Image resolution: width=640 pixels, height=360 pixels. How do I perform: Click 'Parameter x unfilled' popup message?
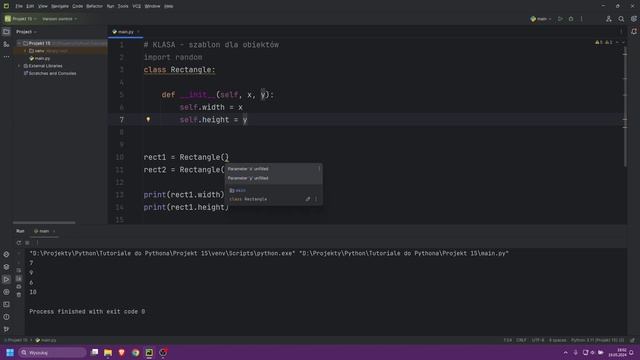(248, 169)
